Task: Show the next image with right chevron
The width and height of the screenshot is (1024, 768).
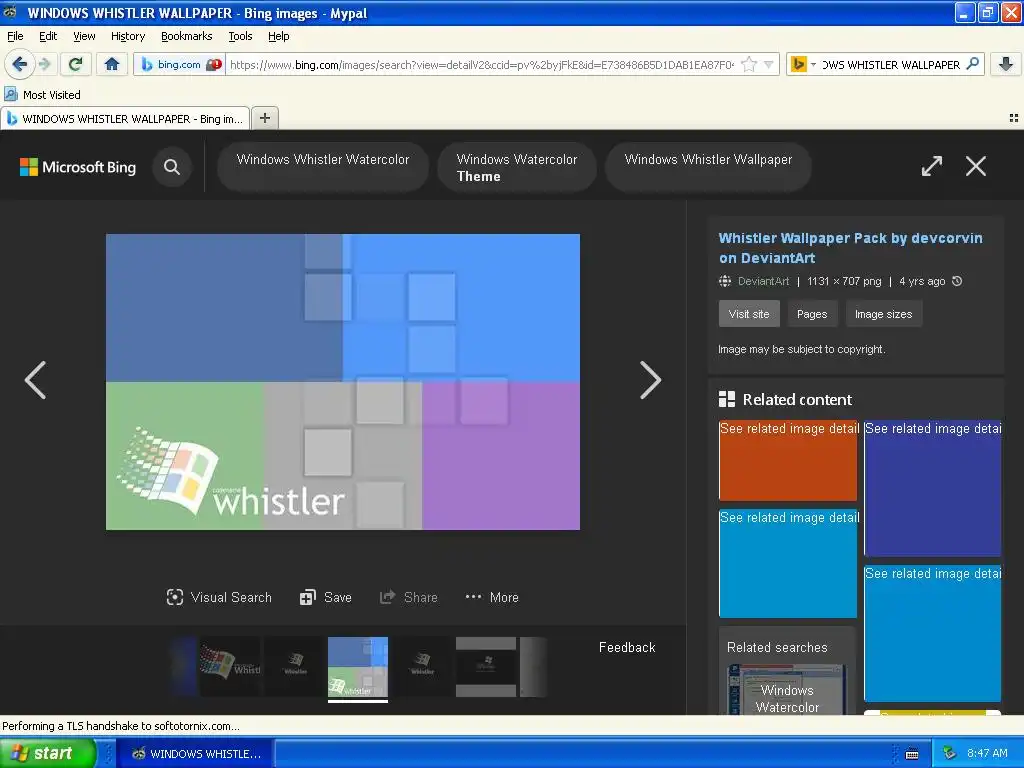Action: tap(650, 380)
